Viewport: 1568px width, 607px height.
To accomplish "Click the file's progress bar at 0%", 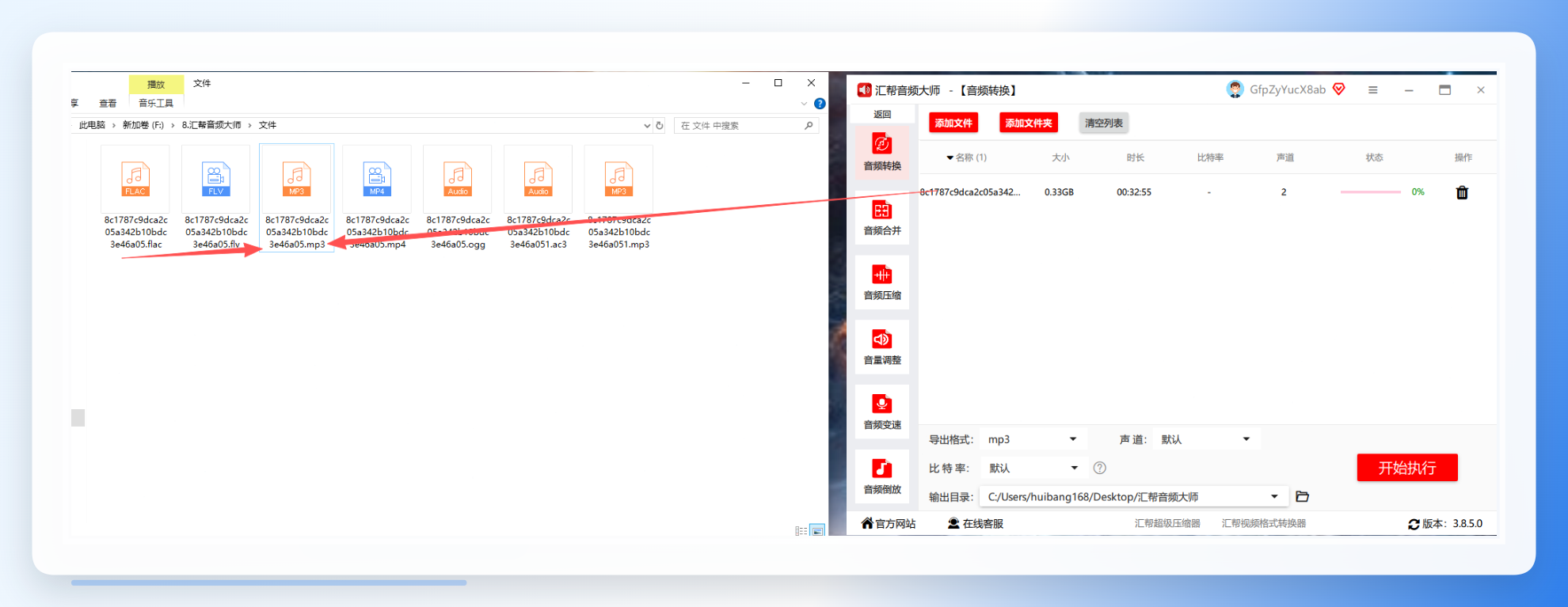I will click(x=1371, y=192).
